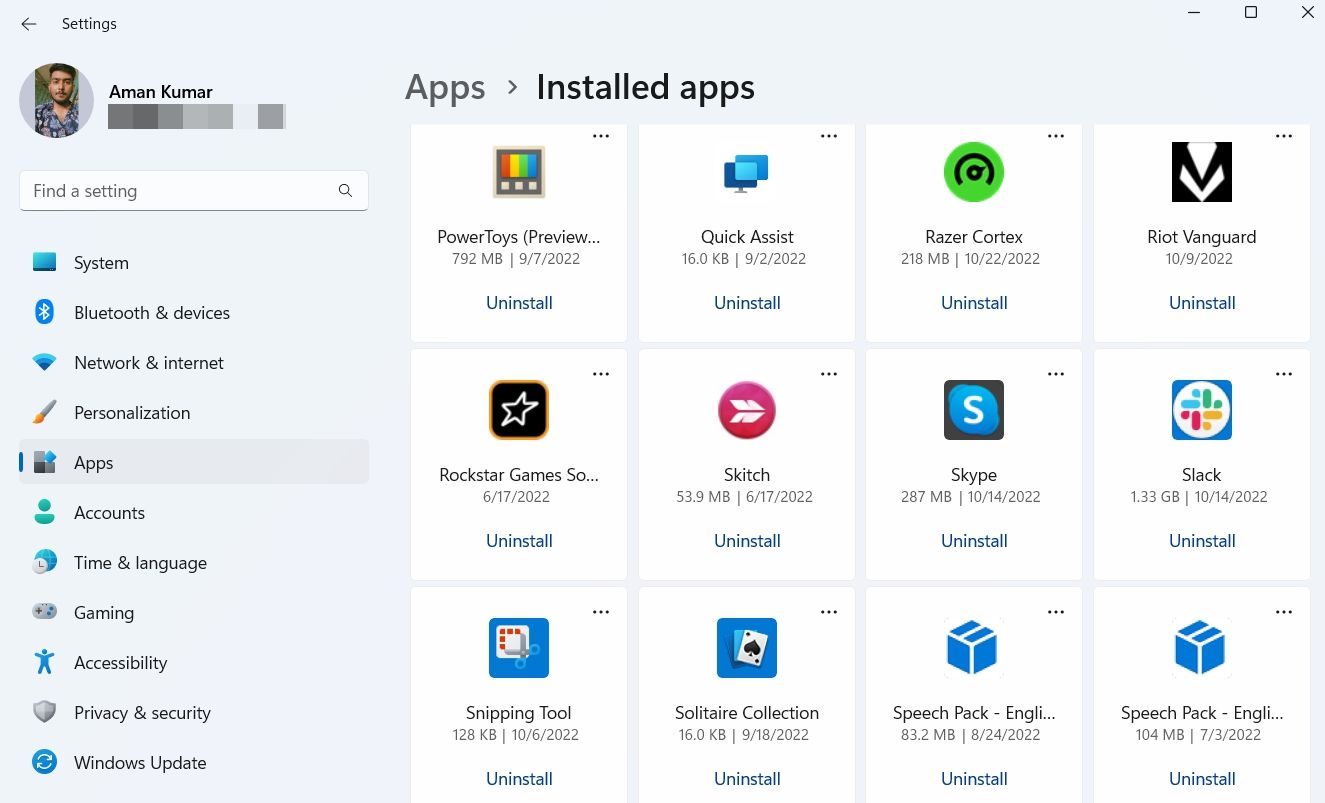Uninstall the 83.2 MB Speech Pack
Screen dimensions: 1325x803
(x=974, y=779)
